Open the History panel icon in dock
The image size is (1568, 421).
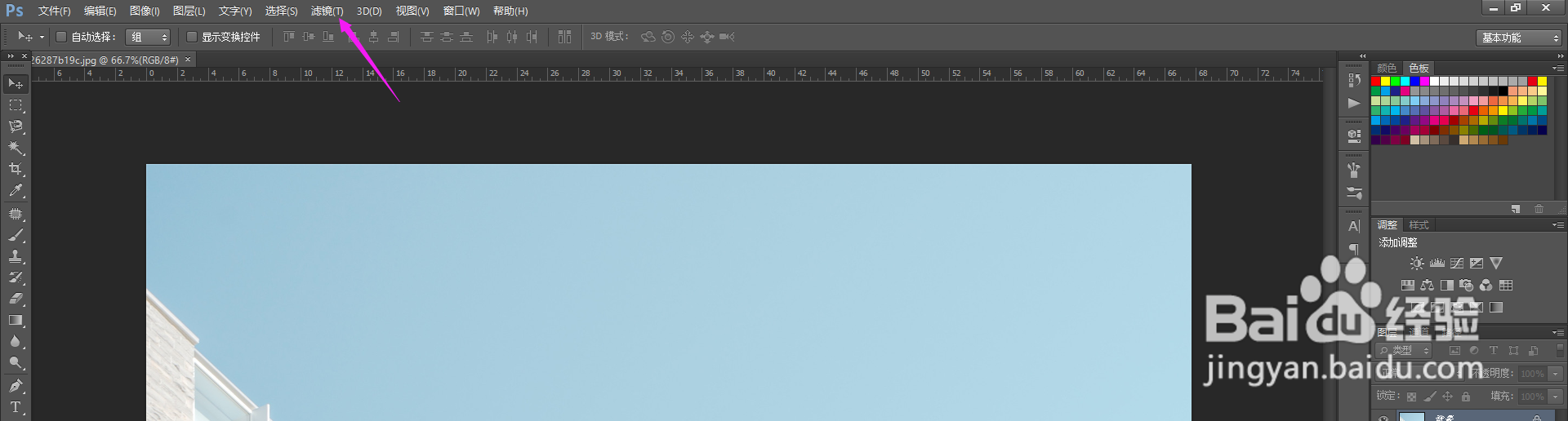coord(1354,80)
